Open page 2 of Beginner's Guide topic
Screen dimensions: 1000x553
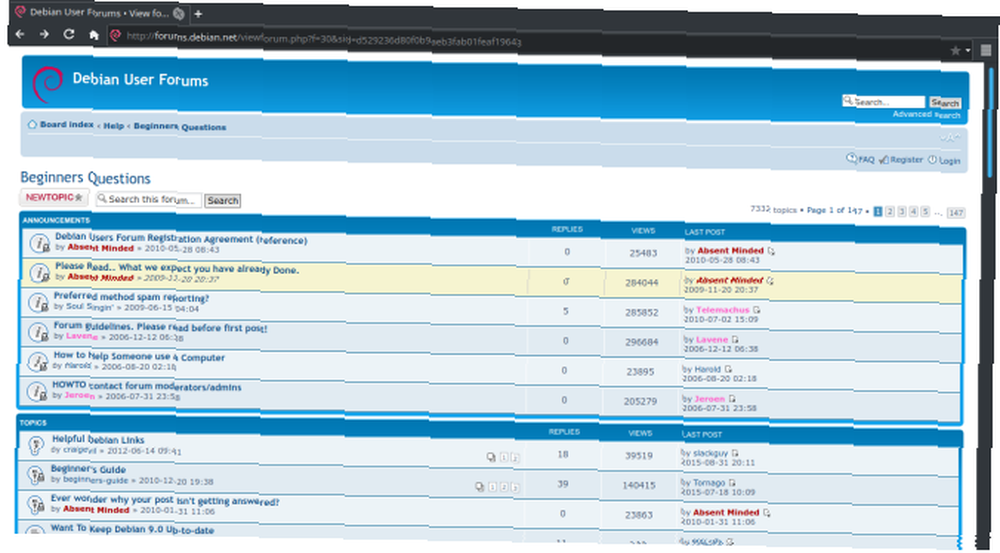(503, 487)
